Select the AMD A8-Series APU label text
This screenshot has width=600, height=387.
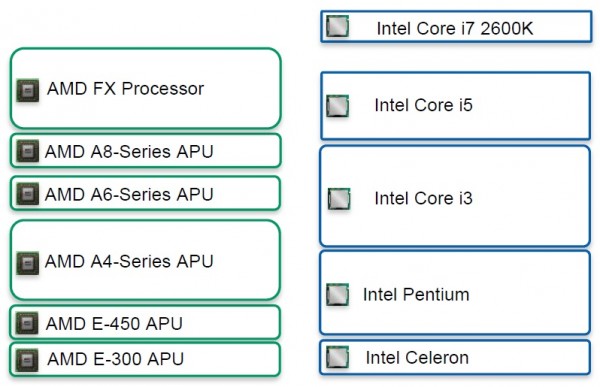coord(129,152)
